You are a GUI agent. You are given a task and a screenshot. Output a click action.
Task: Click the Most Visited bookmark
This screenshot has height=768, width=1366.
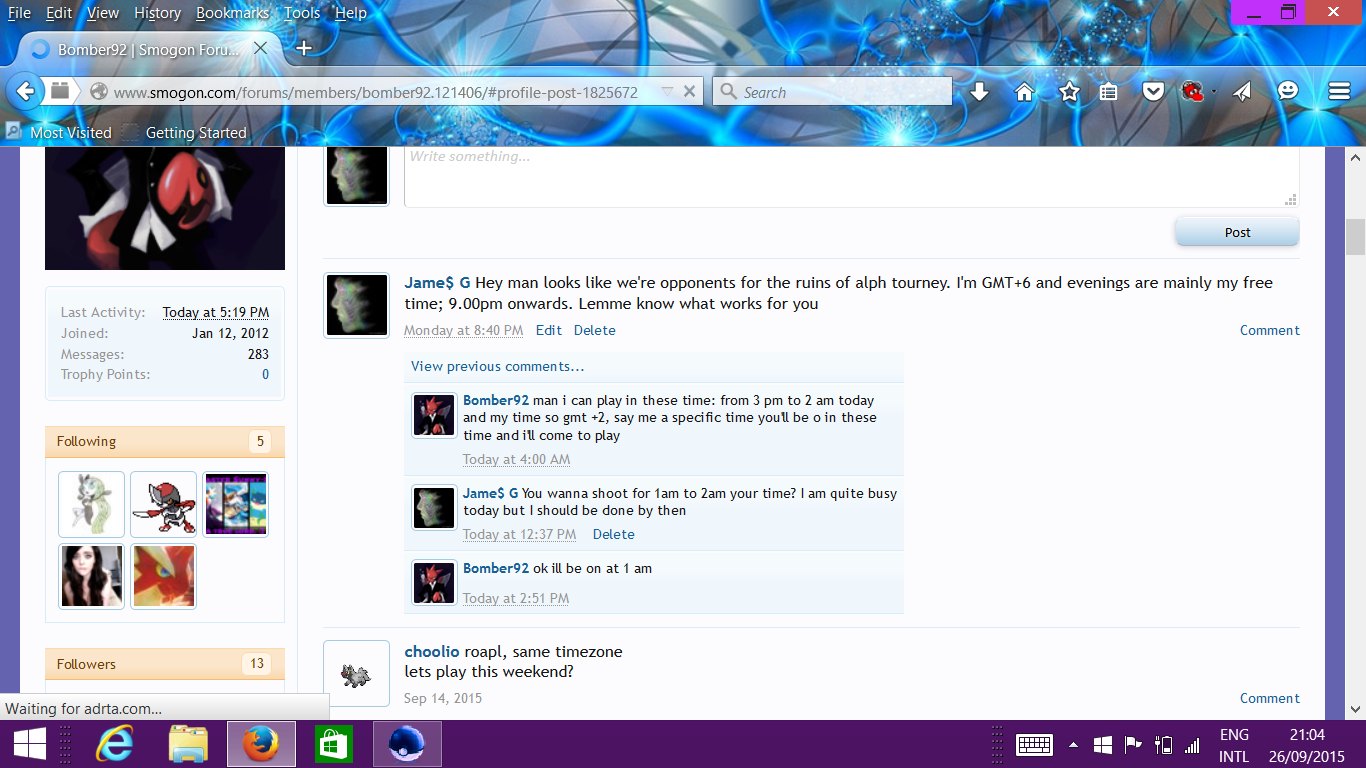[59, 132]
